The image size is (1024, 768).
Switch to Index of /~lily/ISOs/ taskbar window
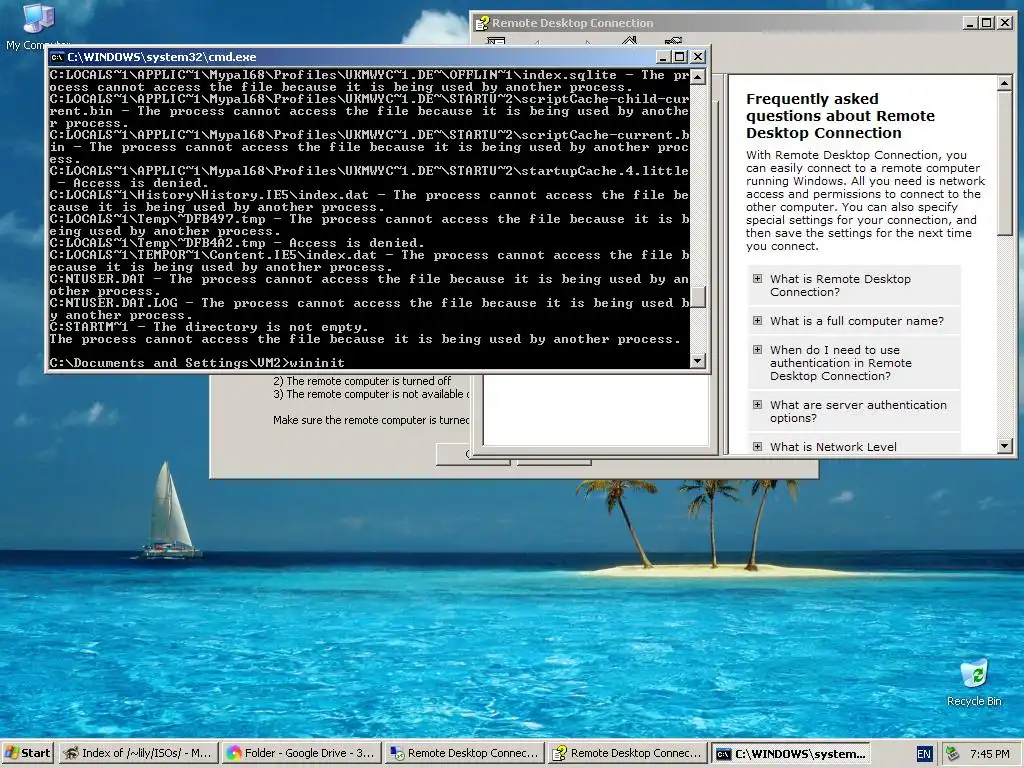click(137, 753)
